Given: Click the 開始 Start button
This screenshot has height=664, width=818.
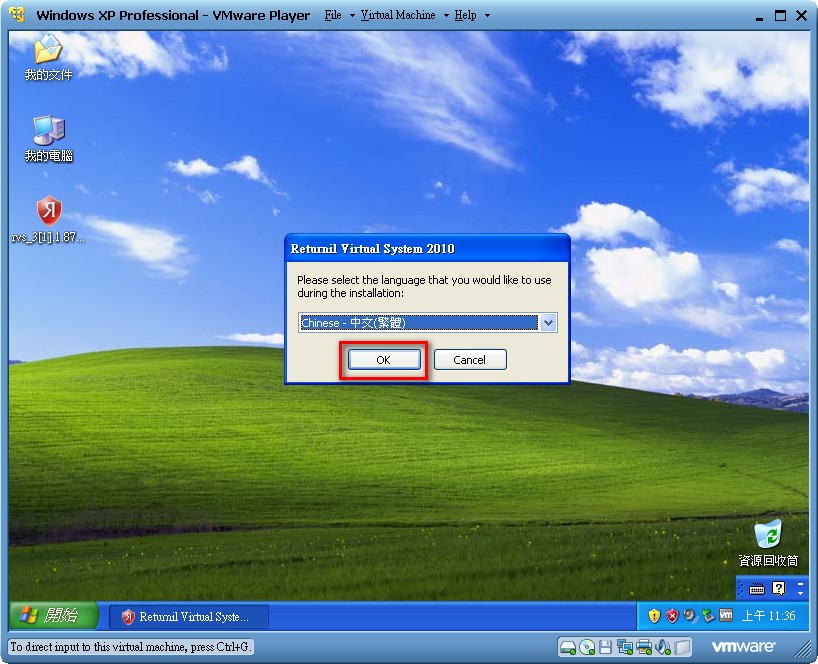Looking at the screenshot, I should pos(53,615).
